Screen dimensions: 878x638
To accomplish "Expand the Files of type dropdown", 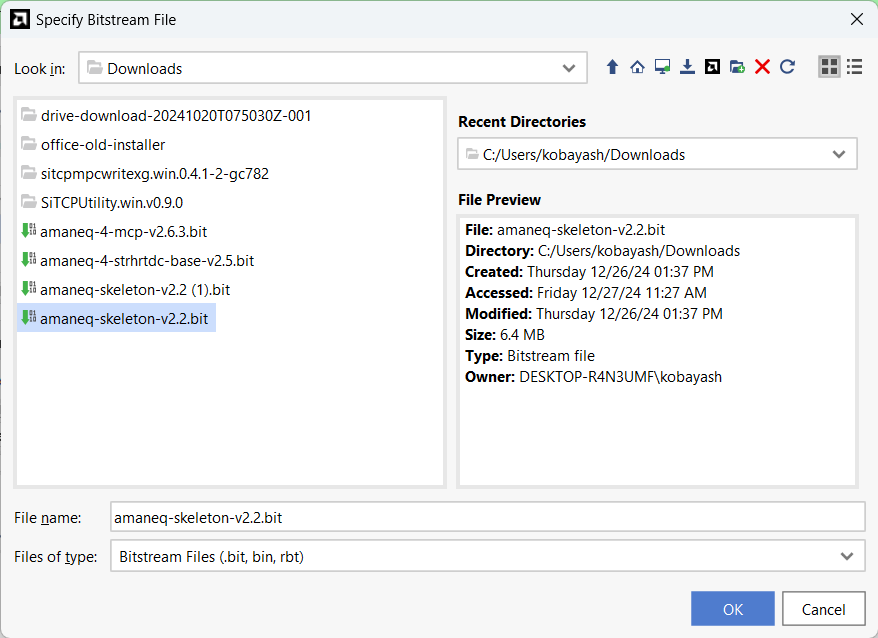I will click(847, 556).
